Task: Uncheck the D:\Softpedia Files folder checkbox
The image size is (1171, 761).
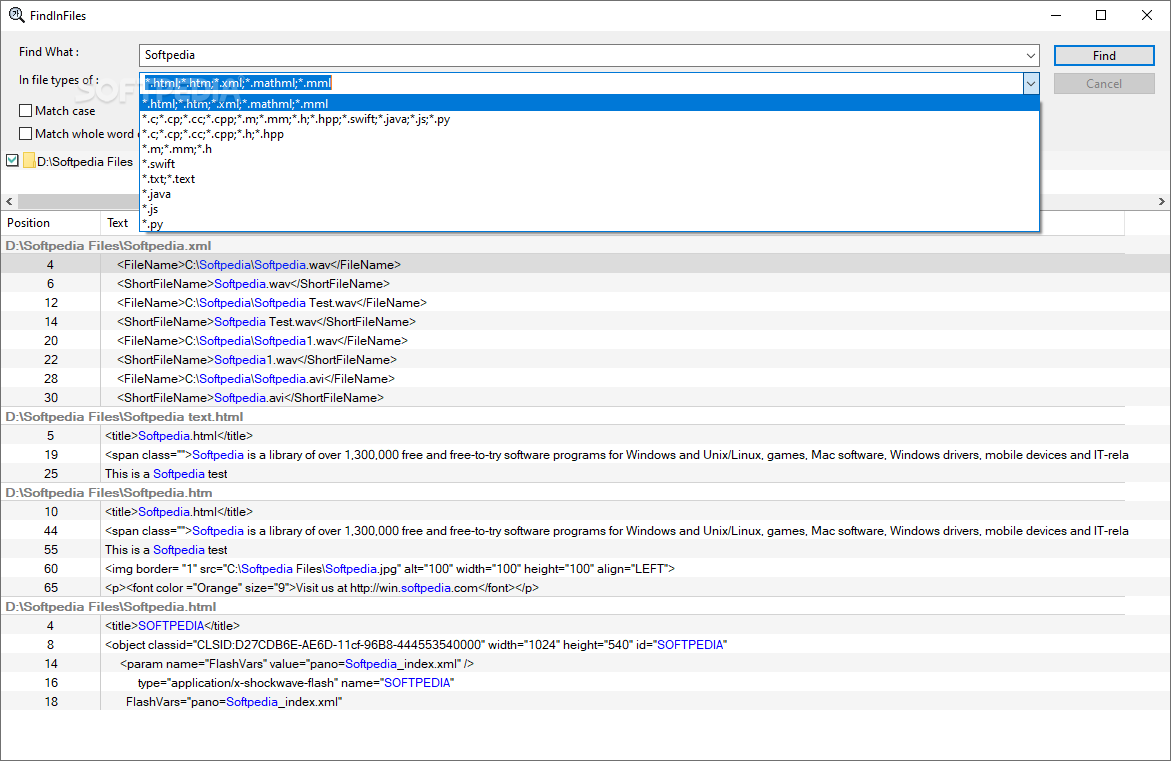Action: tap(13, 161)
